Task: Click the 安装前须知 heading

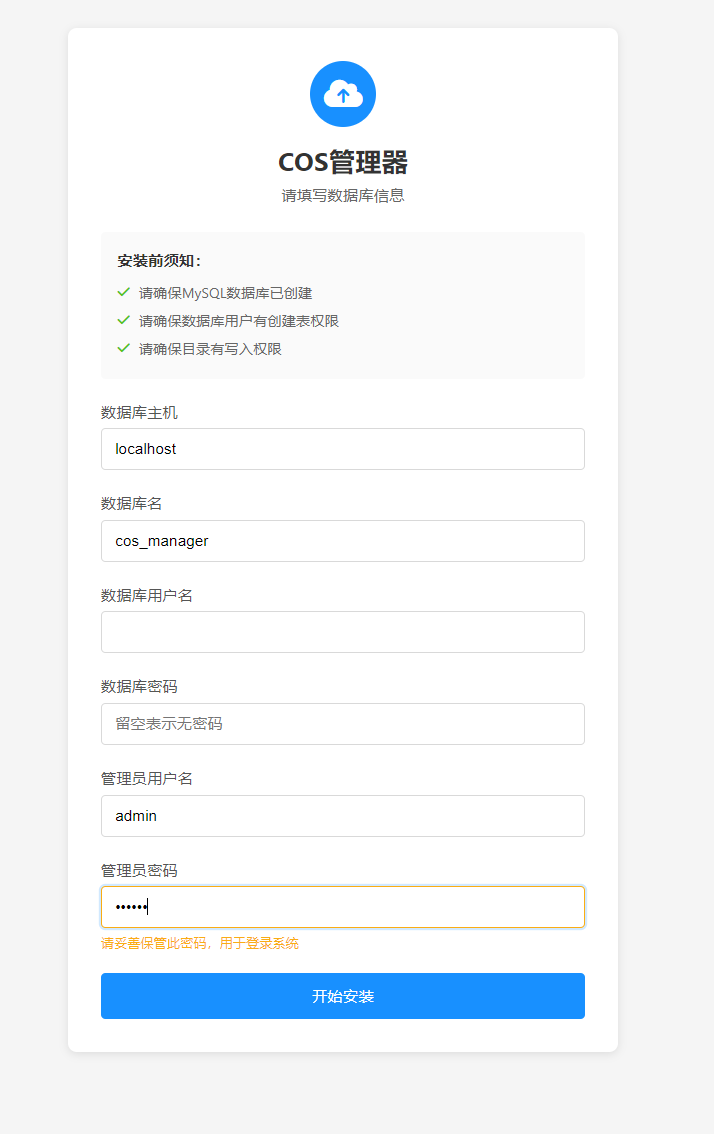Action: (160, 261)
